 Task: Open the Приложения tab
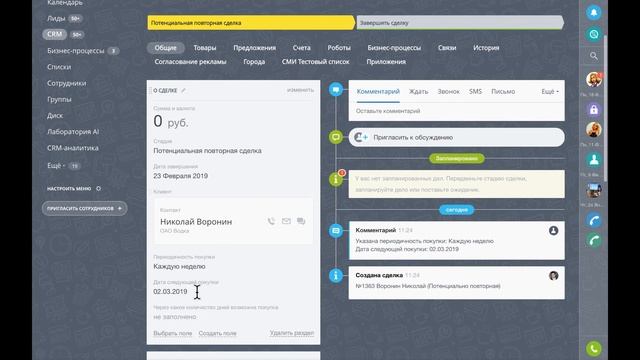click(x=386, y=62)
